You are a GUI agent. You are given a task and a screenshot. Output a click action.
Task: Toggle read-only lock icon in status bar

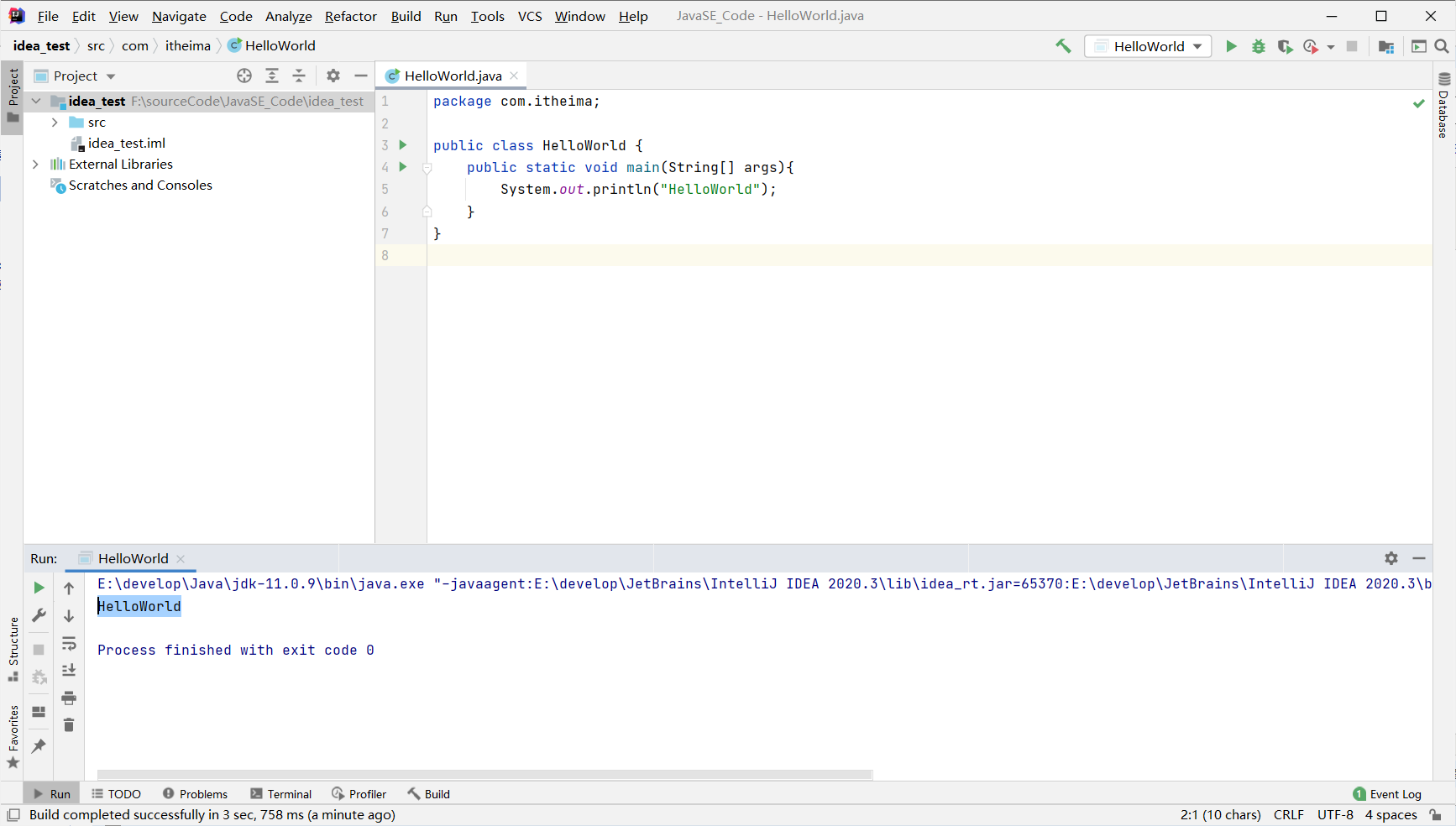click(1436, 815)
